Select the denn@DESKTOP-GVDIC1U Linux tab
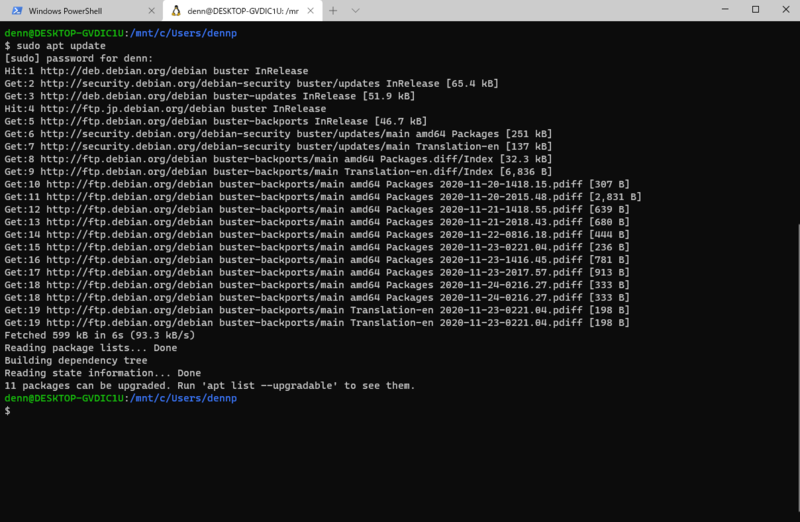This screenshot has height=522, width=800. [x=243, y=11]
